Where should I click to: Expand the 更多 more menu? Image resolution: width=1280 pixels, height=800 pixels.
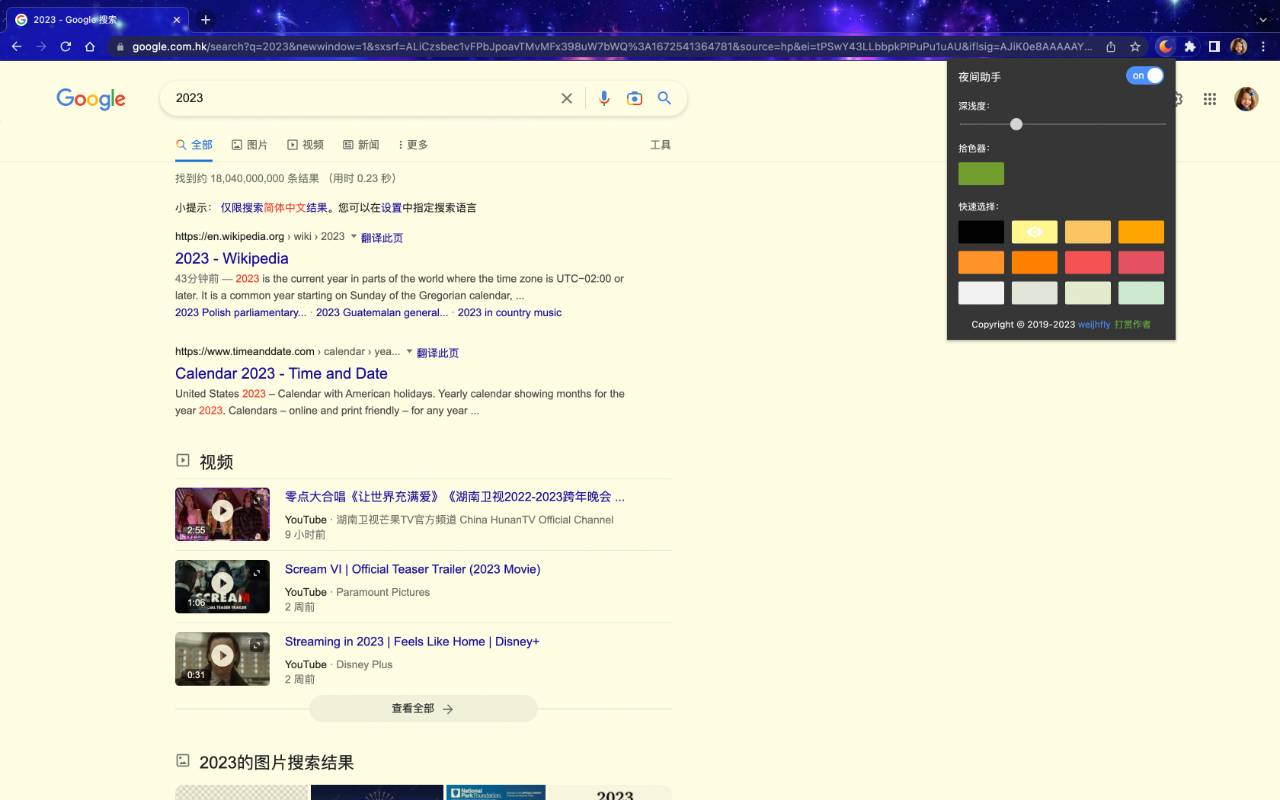pos(413,145)
